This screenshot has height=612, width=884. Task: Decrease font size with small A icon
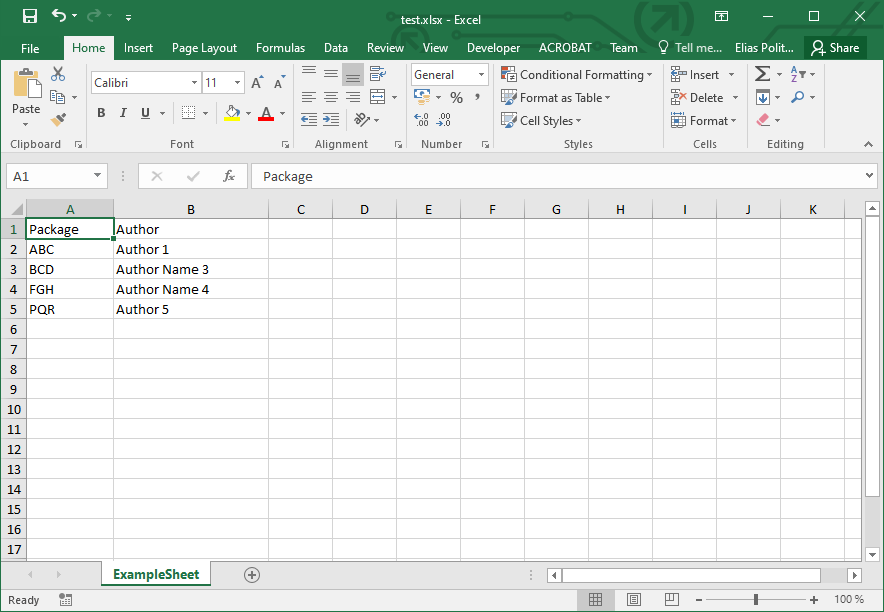click(279, 83)
